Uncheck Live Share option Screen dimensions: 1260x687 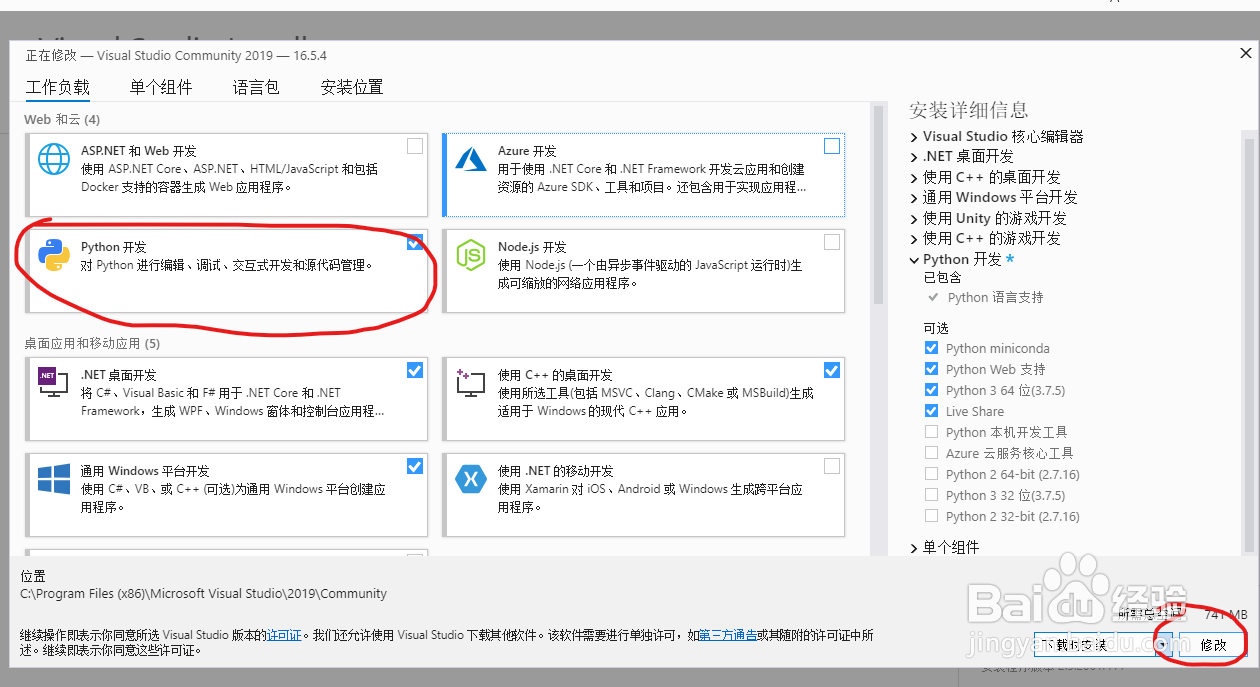pyautogui.click(x=932, y=411)
